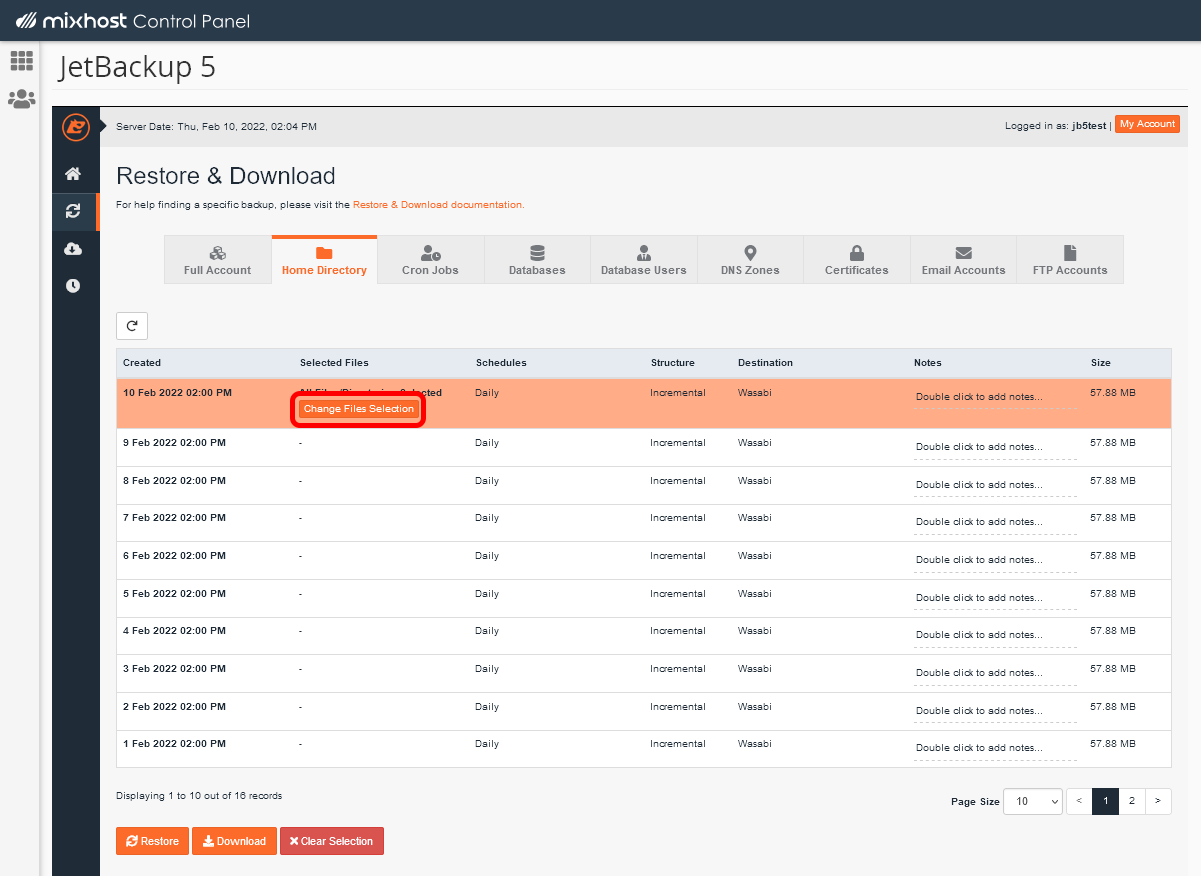The height and width of the screenshot is (876, 1201).
Task: Click notes field of 9 Feb backup
Action: point(995,447)
